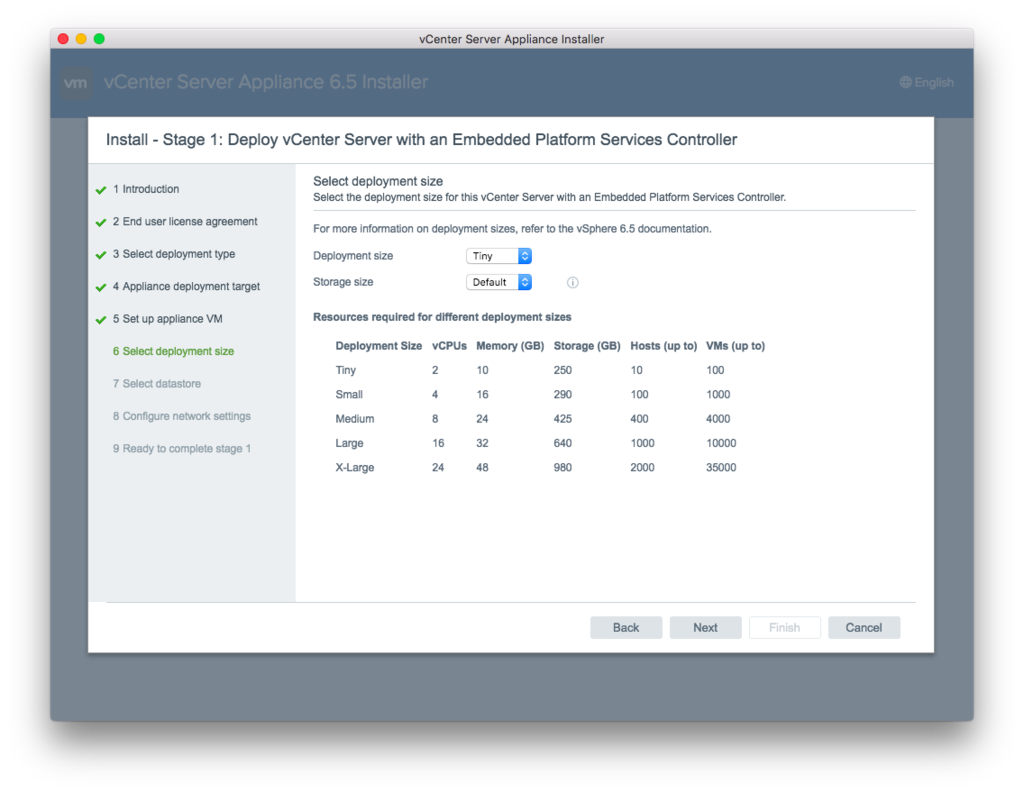
Task: Select step 7 Select datastore
Action: click(x=157, y=383)
